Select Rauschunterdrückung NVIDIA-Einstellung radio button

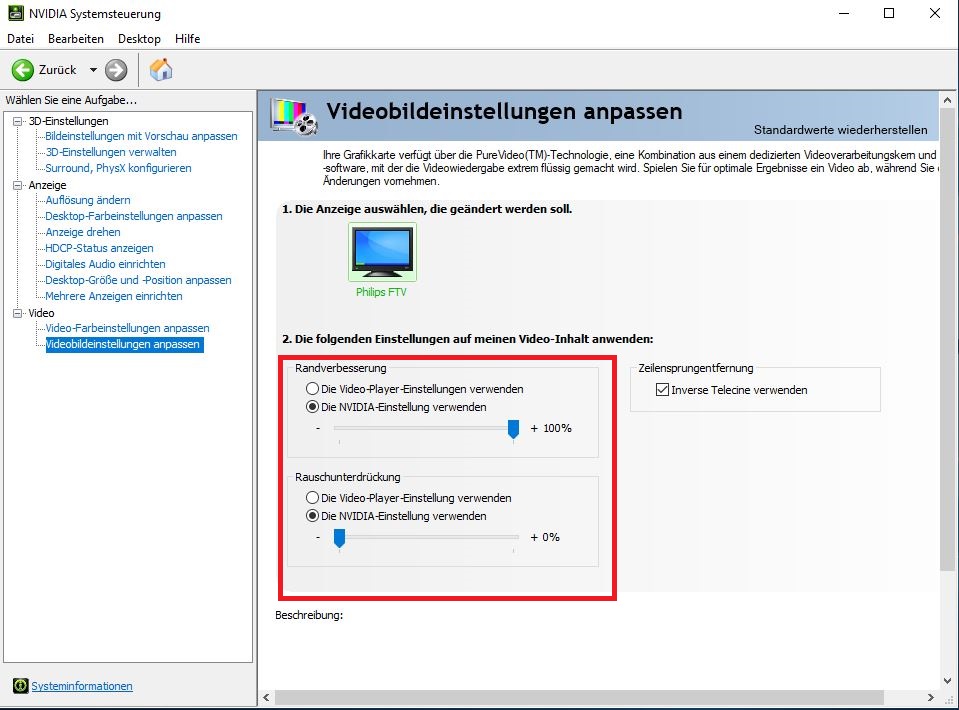[x=313, y=516]
